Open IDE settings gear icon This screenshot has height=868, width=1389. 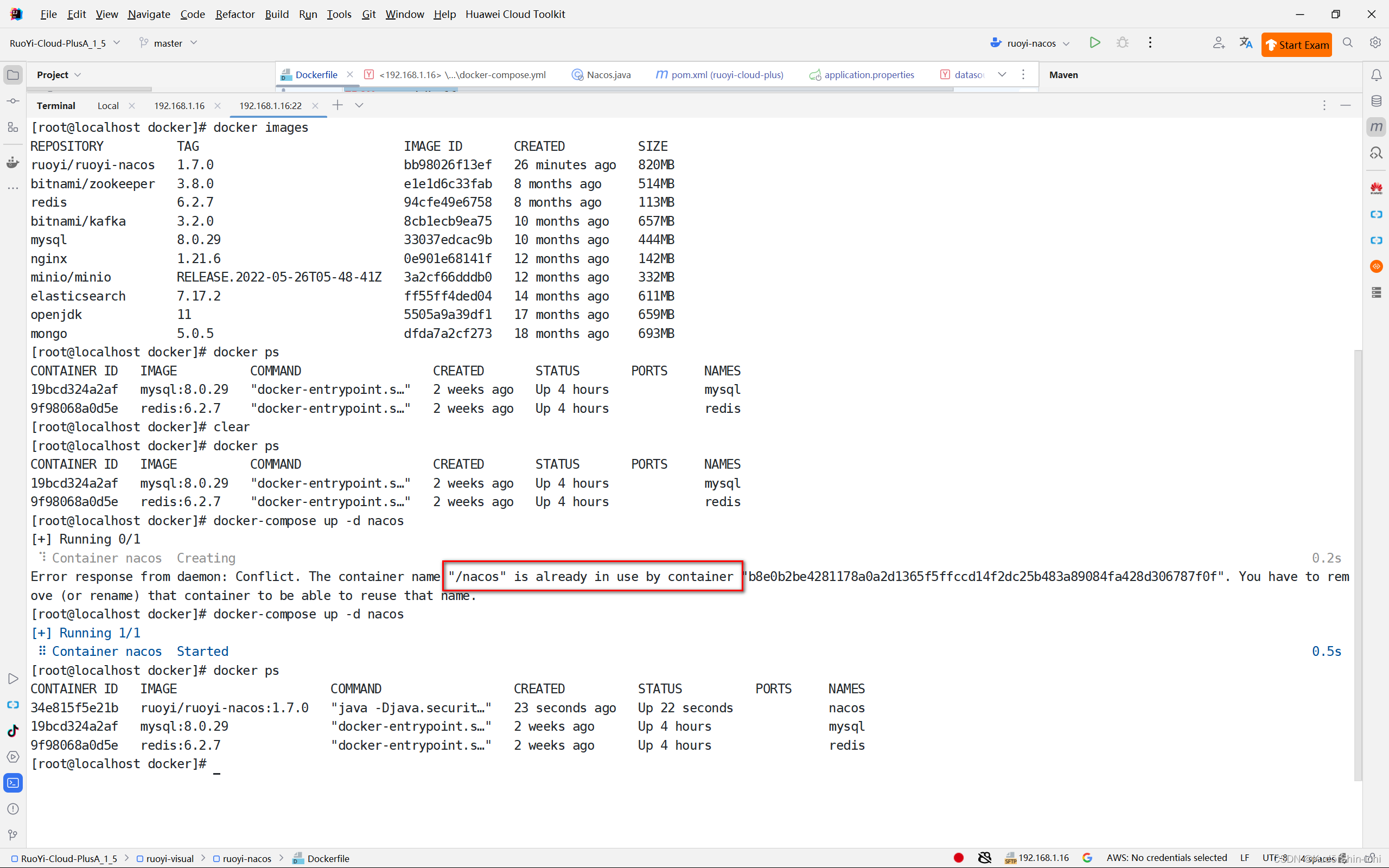coord(1375,43)
